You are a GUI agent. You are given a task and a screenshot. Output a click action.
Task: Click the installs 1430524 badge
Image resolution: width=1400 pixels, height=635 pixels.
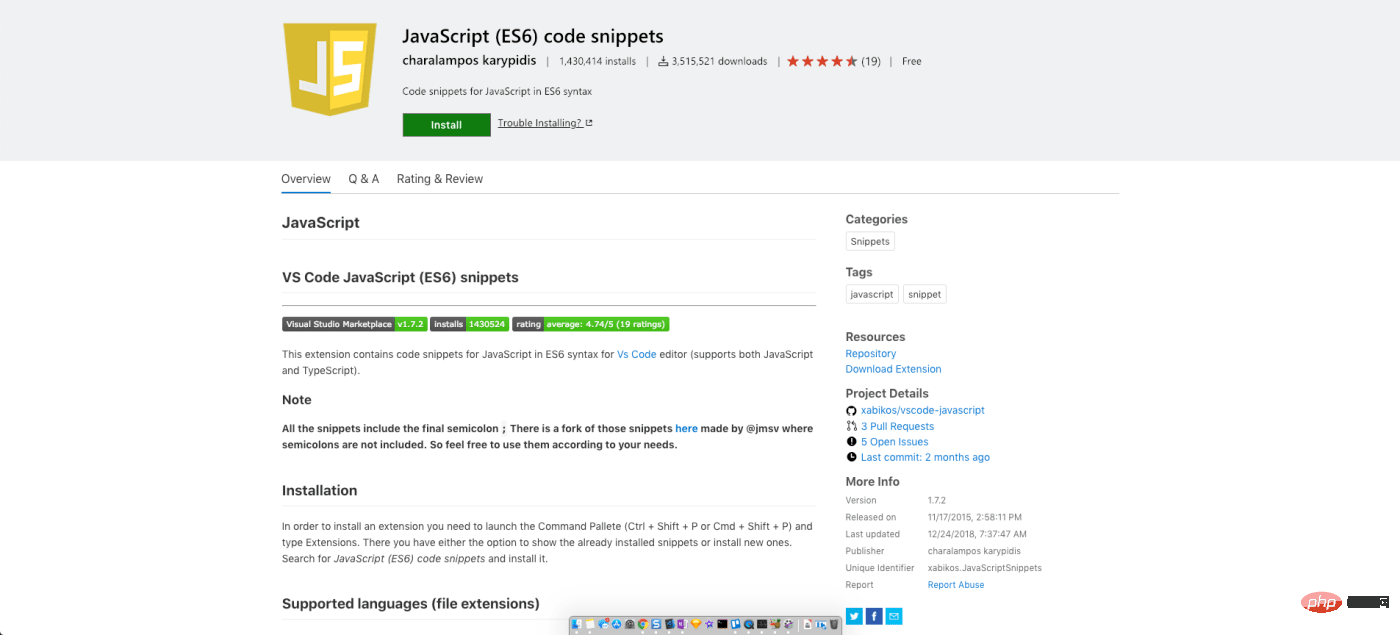pyautogui.click(x=470, y=324)
